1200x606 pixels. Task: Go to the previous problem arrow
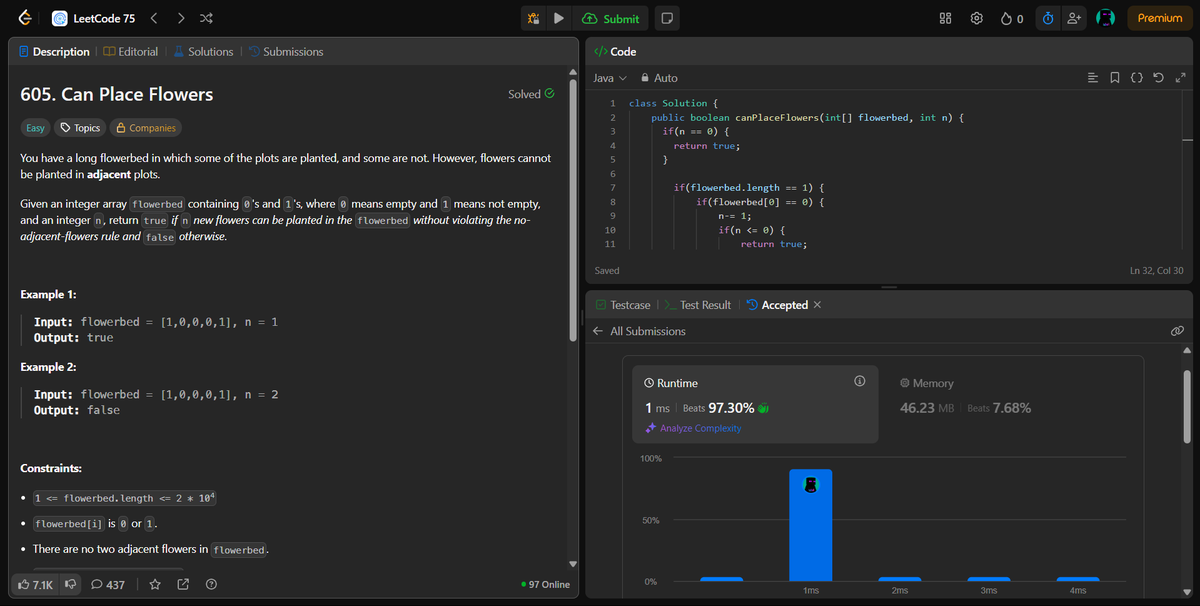154,18
